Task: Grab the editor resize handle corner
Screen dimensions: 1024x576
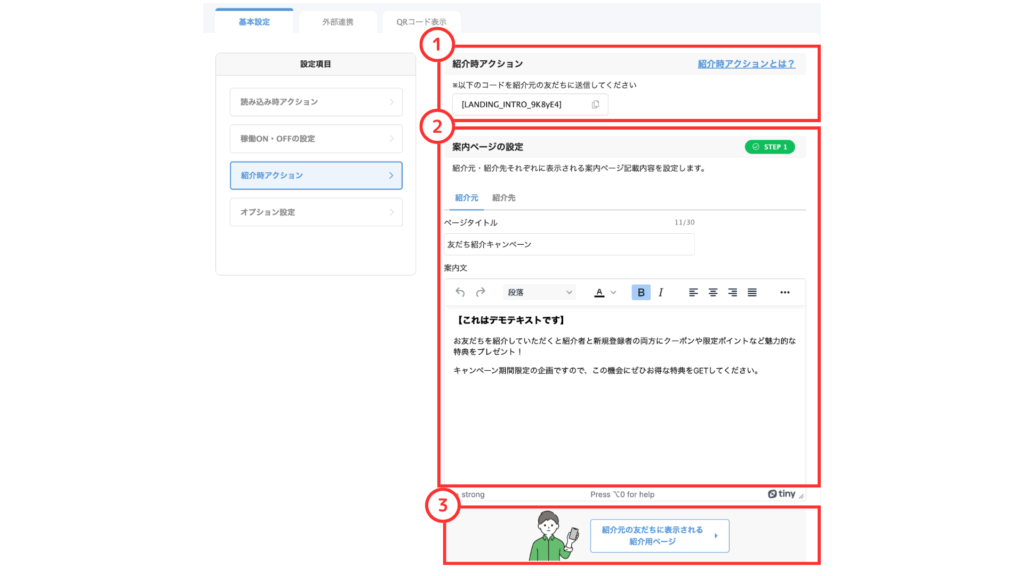Action: (801, 496)
